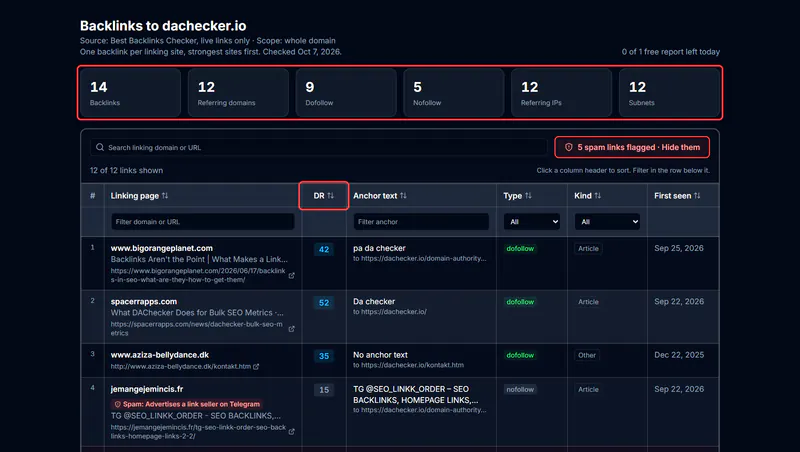Click the sort arrows beside DR
This screenshot has width=800, height=452.
331,195
